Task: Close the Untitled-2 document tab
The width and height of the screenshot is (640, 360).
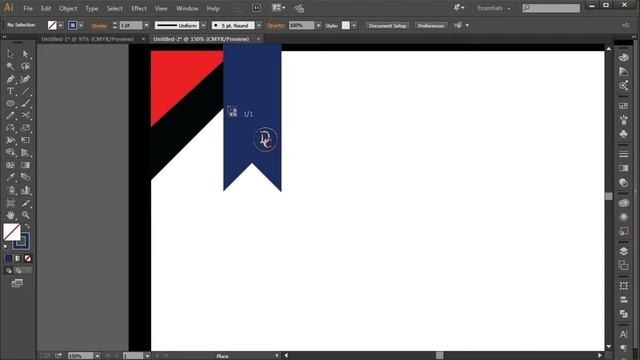Action: (x=258, y=39)
